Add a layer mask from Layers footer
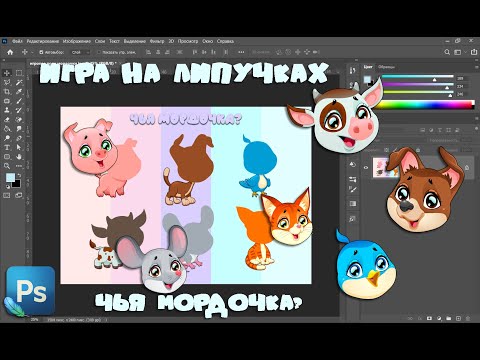The image size is (480, 360). [x=429, y=319]
